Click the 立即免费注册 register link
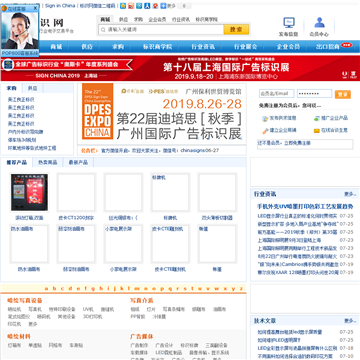 coord(297,143)
